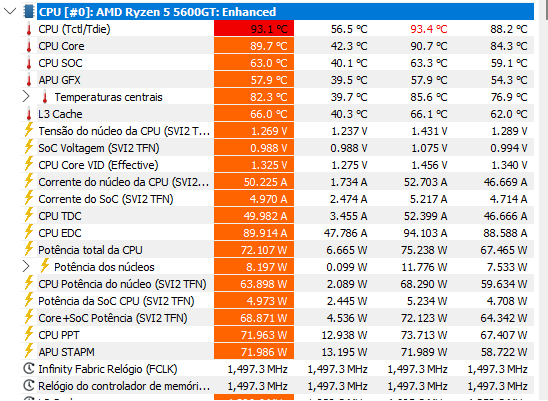The image size is (548, 401).
Task: Click lightning icon beside Potência dos núcleos
Action: [44, 266]
